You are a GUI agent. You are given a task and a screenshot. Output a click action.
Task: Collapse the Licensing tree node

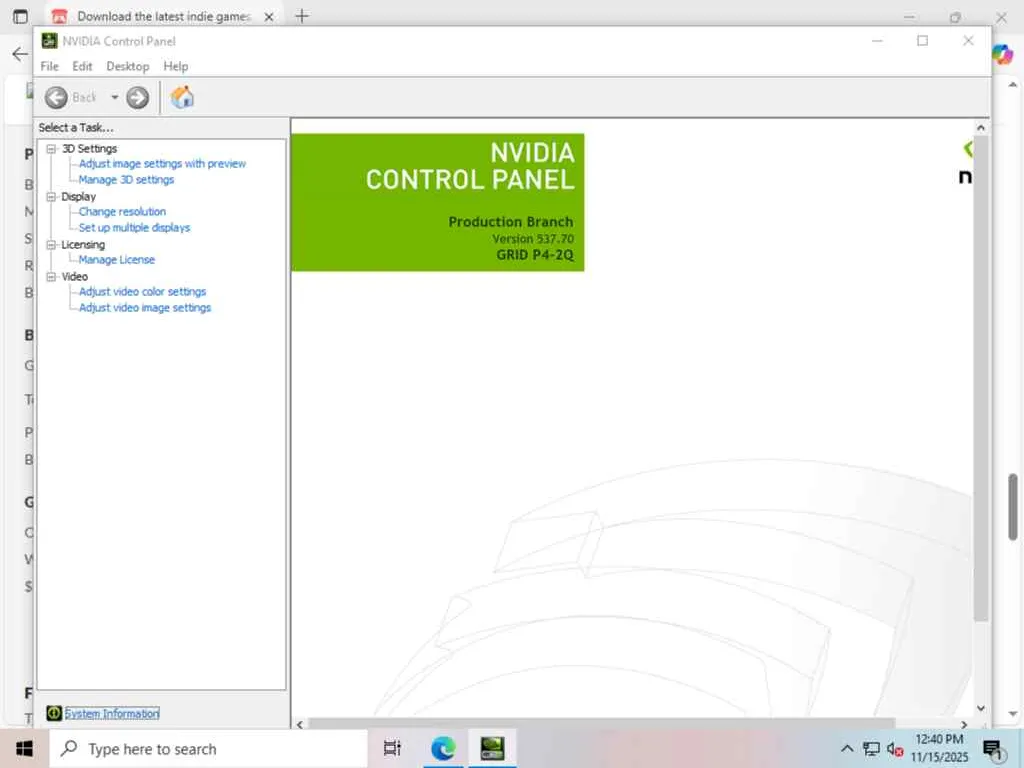click(x=51, y=245)
